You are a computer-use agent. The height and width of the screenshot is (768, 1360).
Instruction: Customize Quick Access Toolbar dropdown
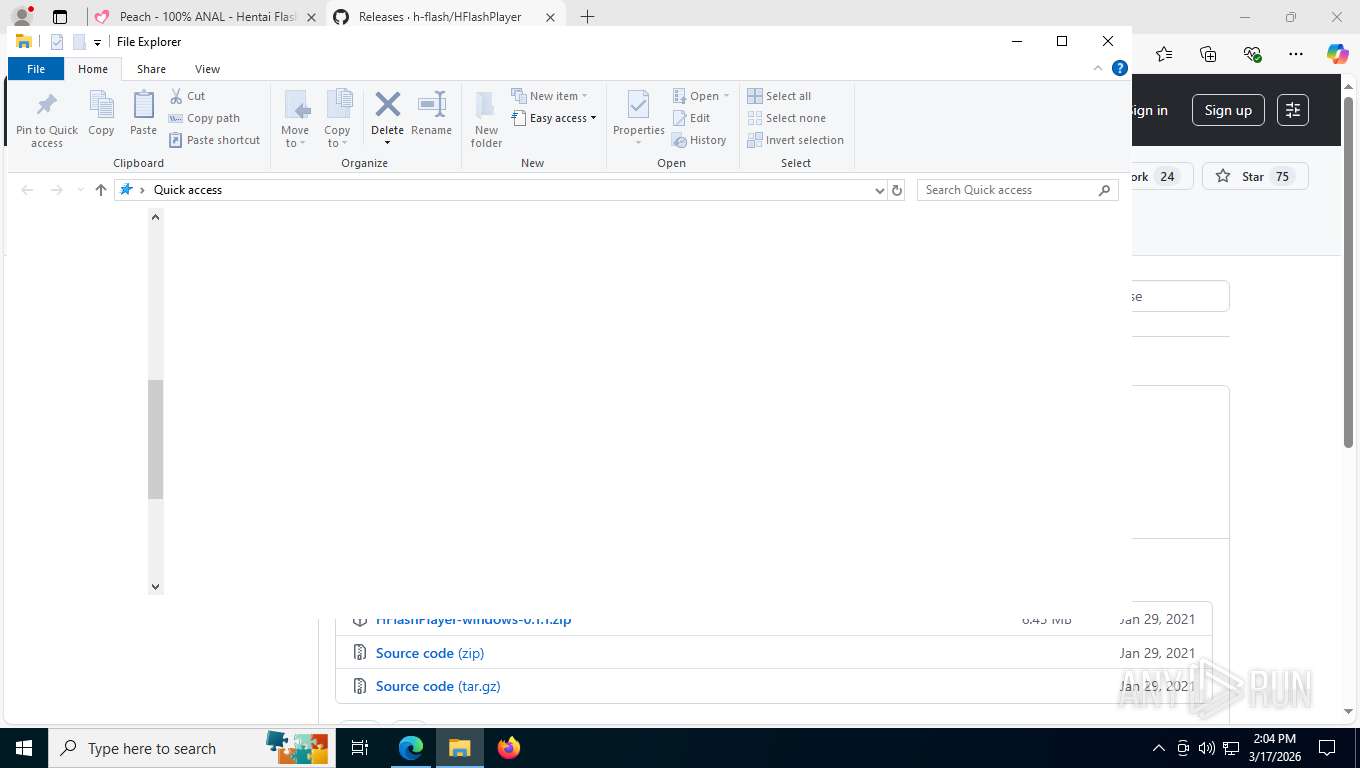pyautogui.click(x=98, y=42)
